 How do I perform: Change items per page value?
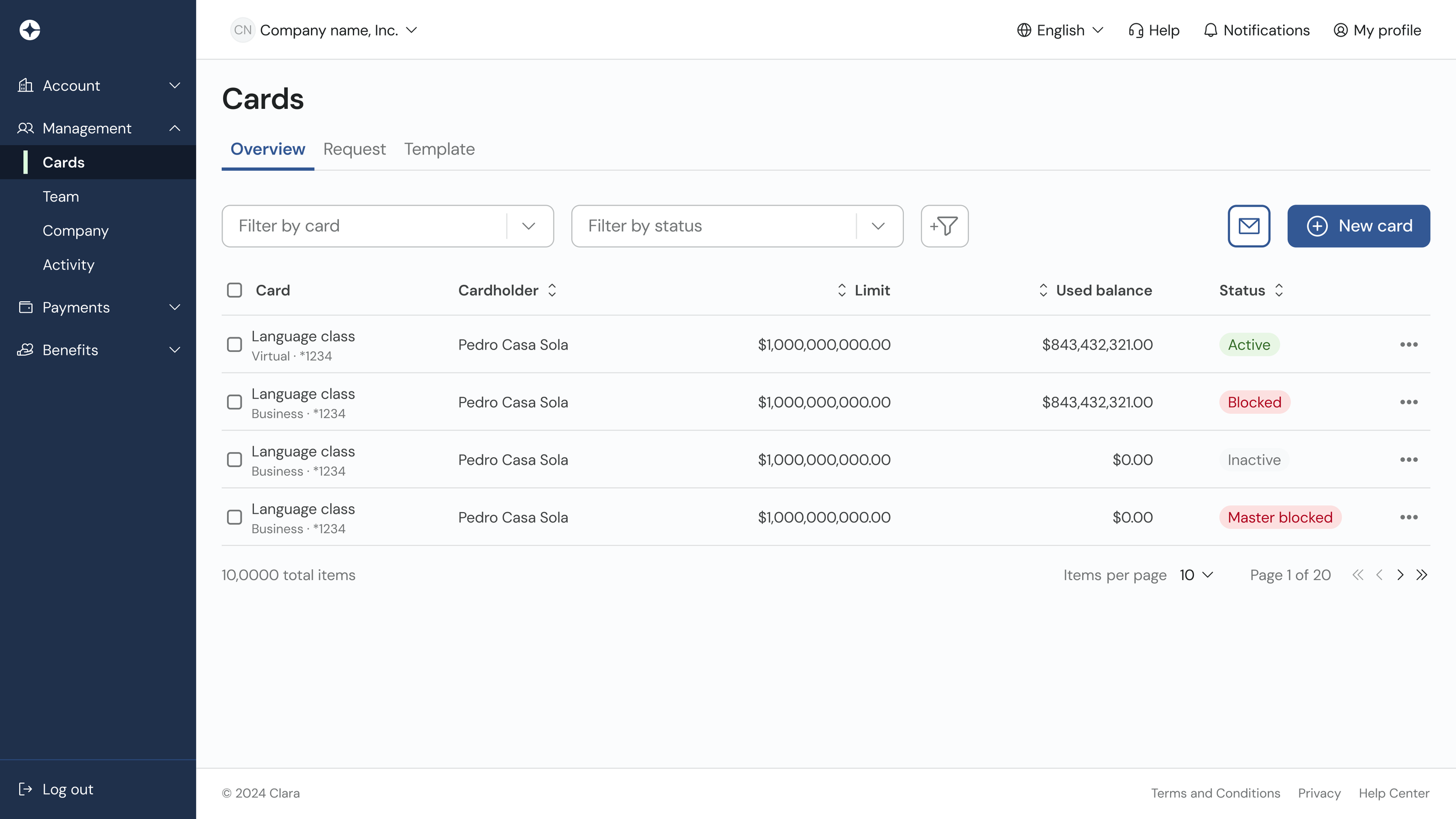(1196, 575)
